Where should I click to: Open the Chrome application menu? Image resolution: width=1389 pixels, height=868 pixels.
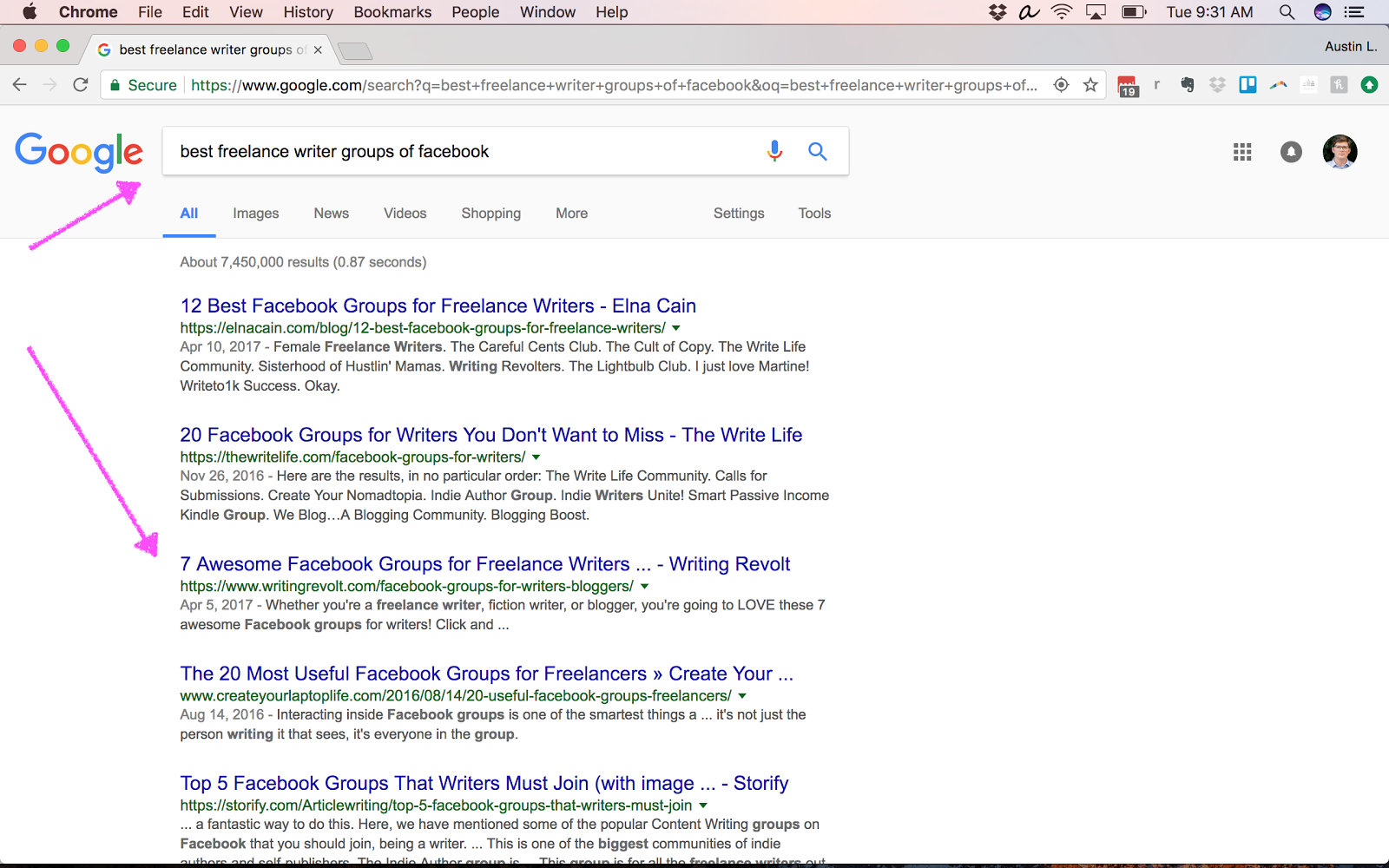89,12
